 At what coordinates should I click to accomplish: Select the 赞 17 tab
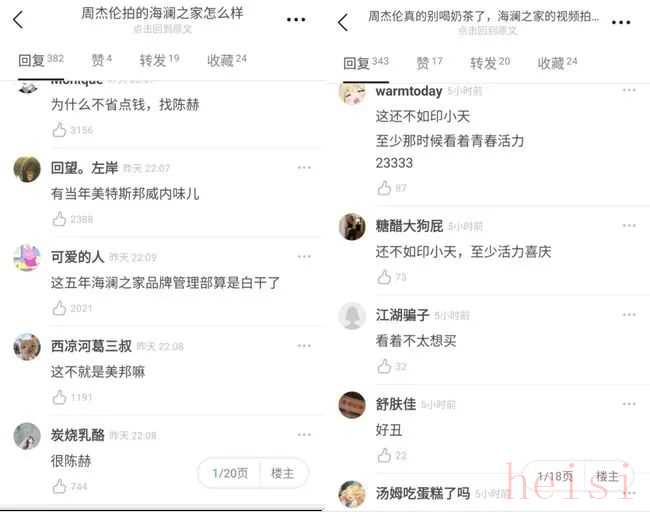tap(429, 63)
